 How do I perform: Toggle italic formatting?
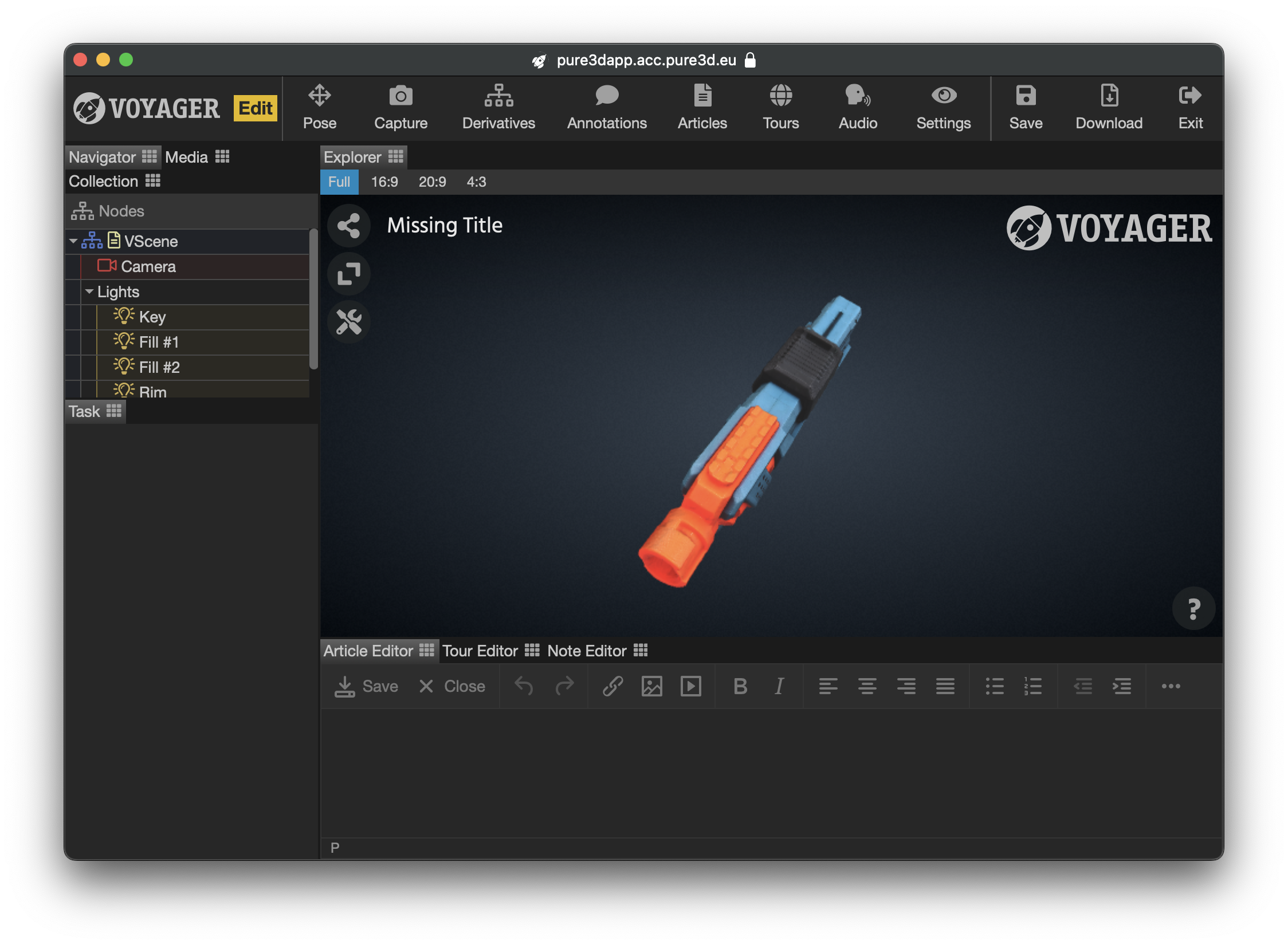pos(779,686)
